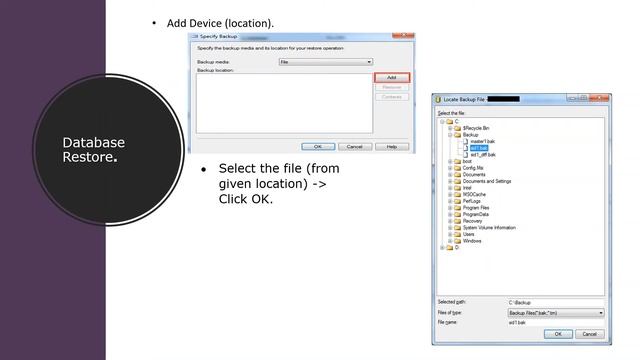Expand the Windows folder
The height and width of the screenshot is (360, 640).
(450, 241)
